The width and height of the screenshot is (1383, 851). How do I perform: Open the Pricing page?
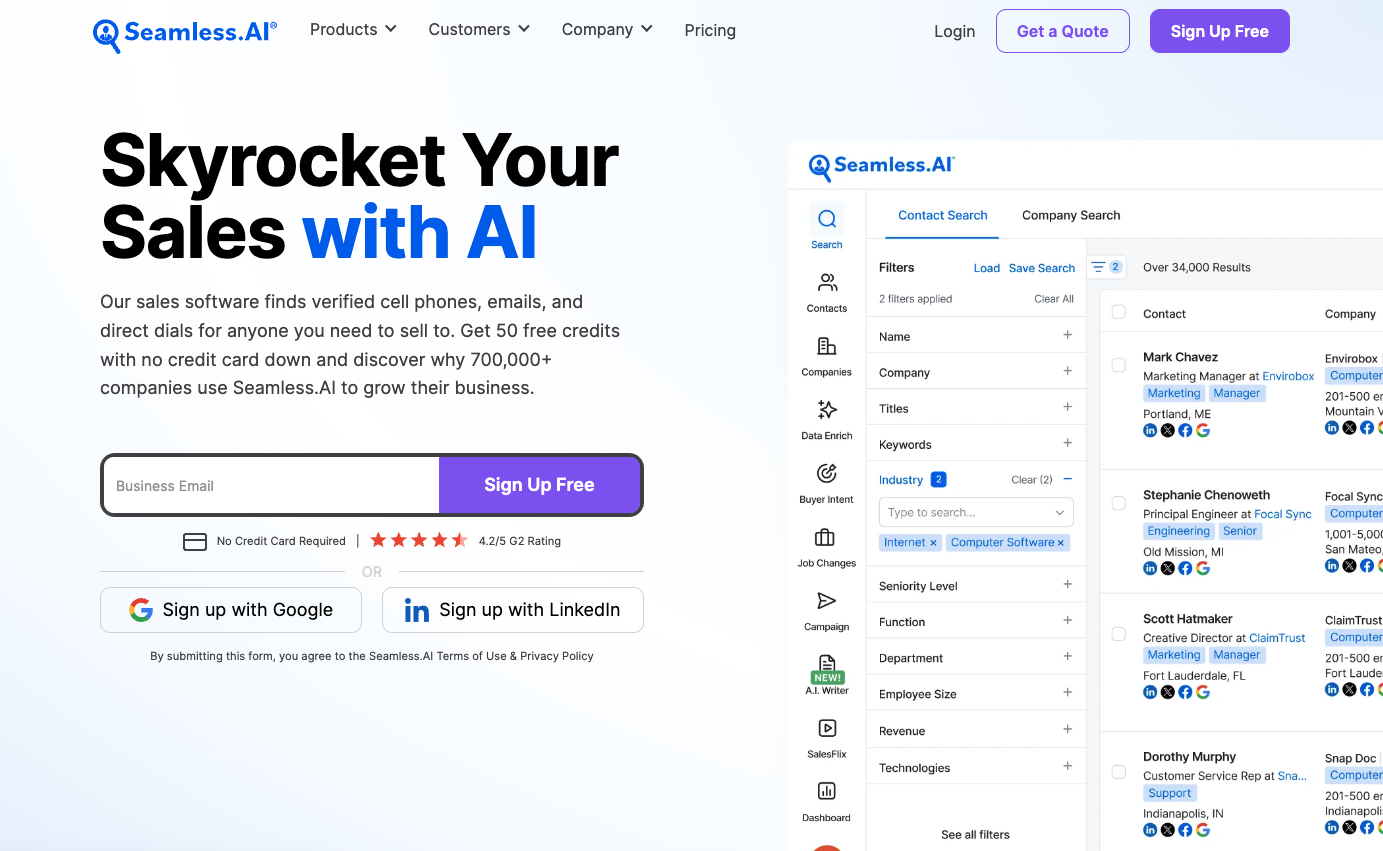pos(710,30)
